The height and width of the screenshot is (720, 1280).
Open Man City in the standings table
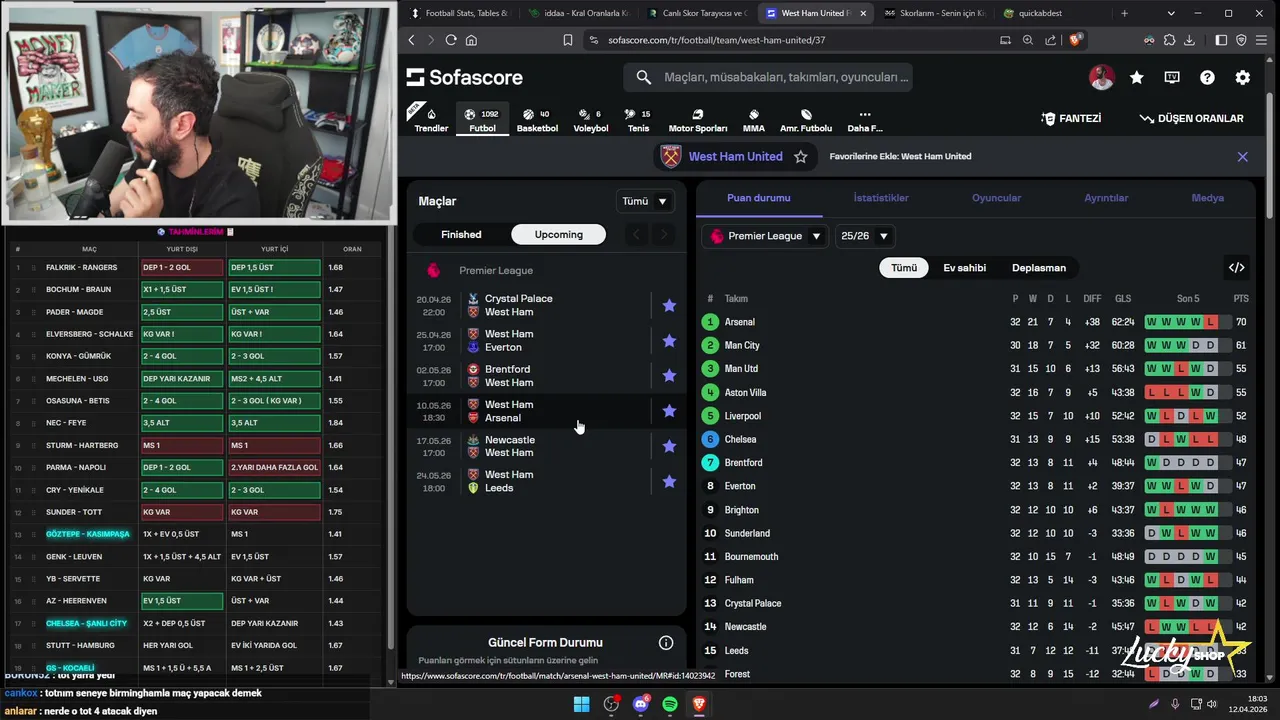(742, 345)
